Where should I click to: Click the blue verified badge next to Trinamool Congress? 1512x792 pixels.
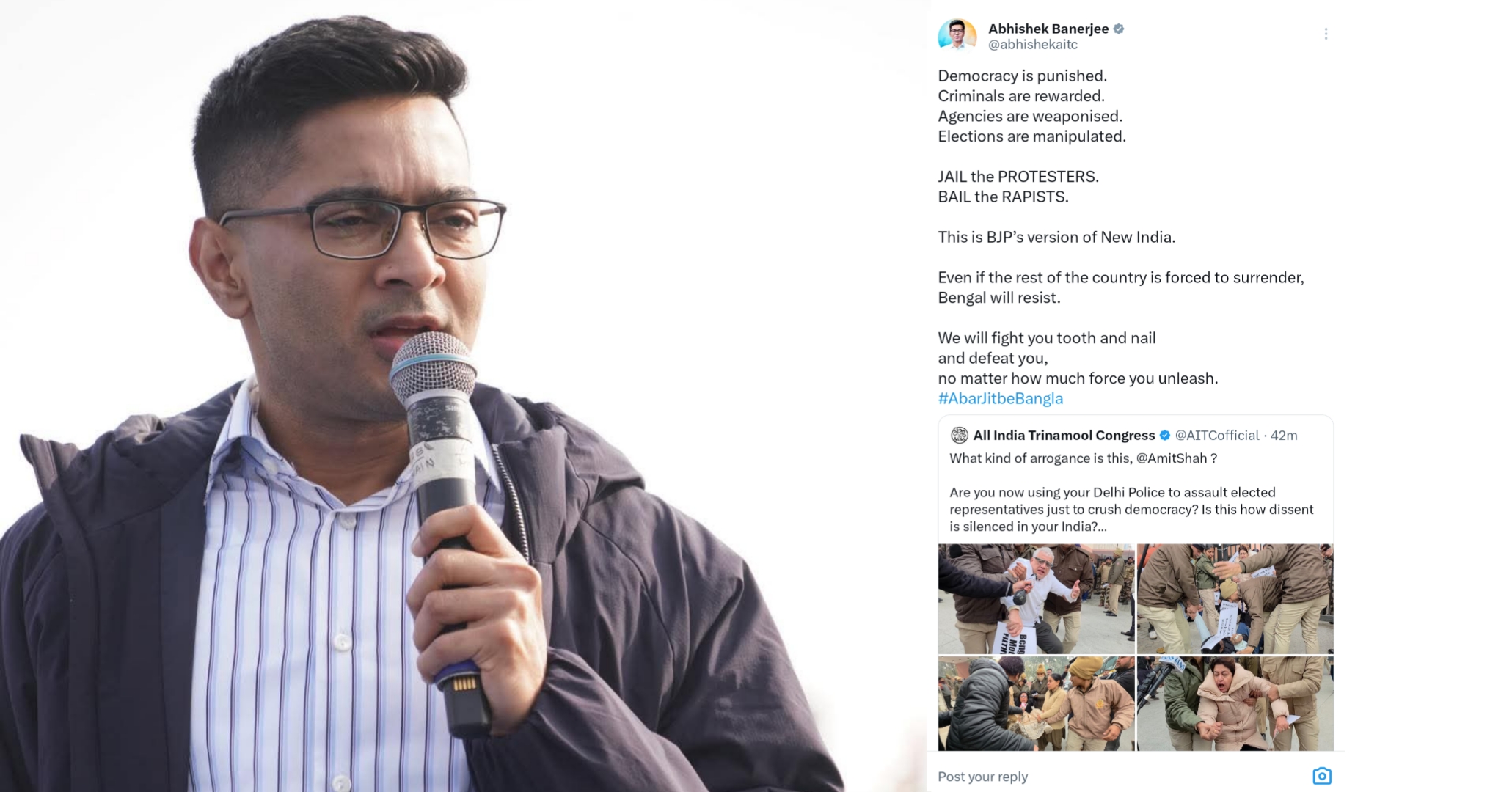1164,436
